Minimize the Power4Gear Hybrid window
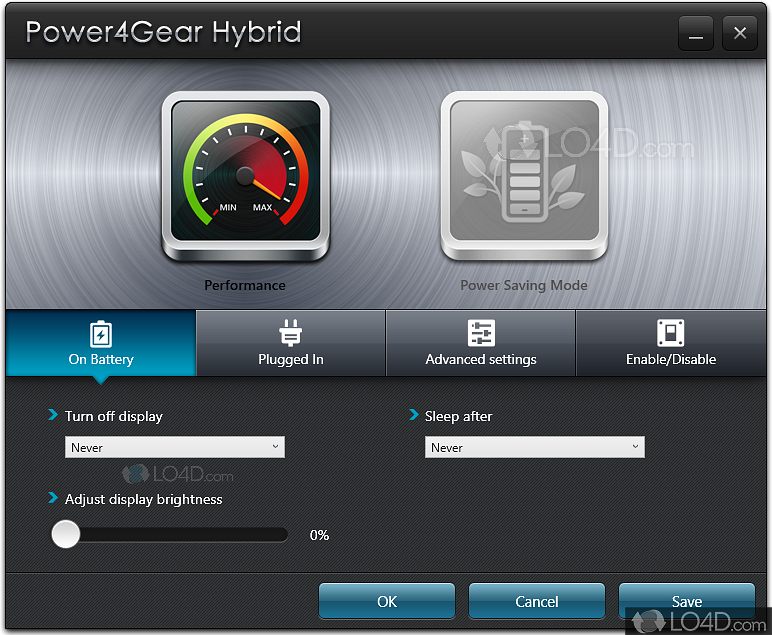Viewport: 772px width, 635px height. (696, 33)
